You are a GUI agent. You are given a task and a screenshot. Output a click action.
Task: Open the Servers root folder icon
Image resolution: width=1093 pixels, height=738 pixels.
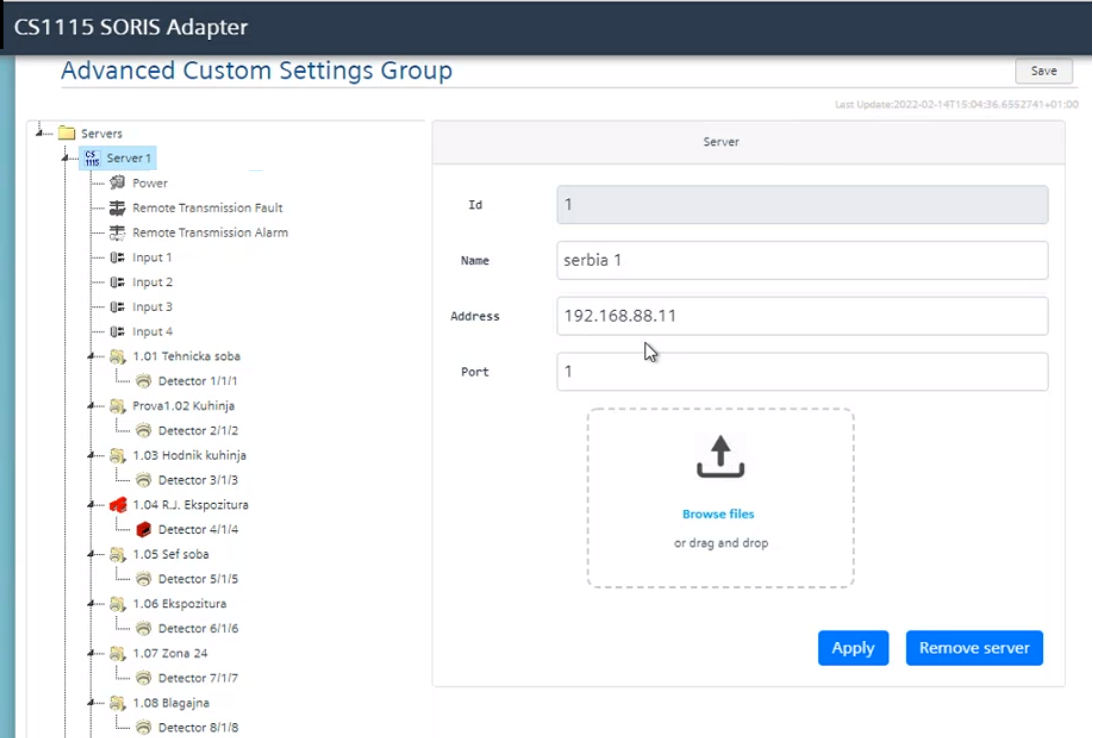click(x=66, y=133)
